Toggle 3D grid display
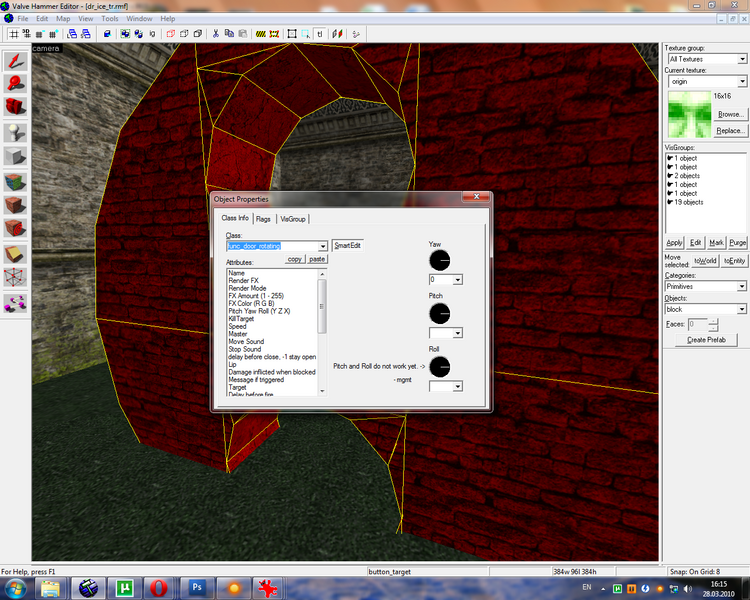The height and width of the screenshot is (600, 750). click(26, 34)
